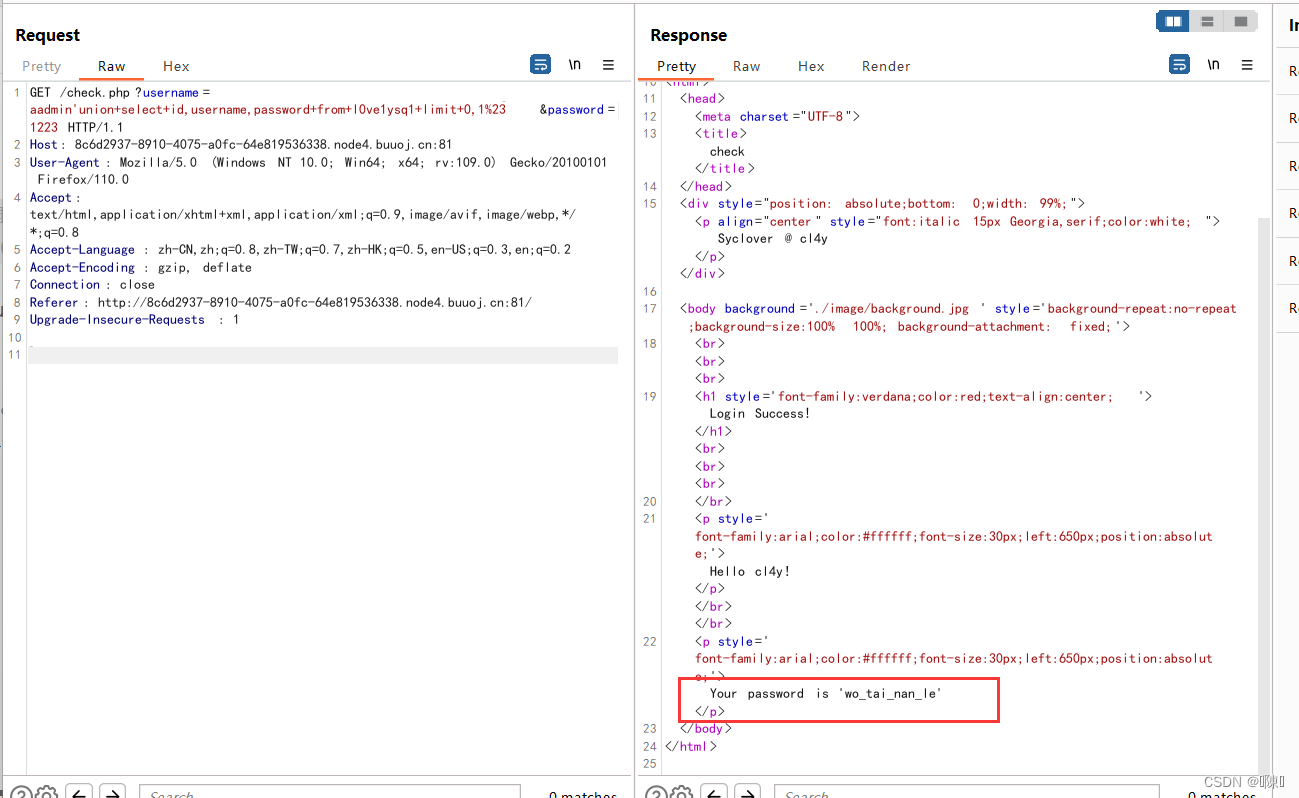Click the union select injection payload line
The image size is (1299, 798).
(268, 110)
